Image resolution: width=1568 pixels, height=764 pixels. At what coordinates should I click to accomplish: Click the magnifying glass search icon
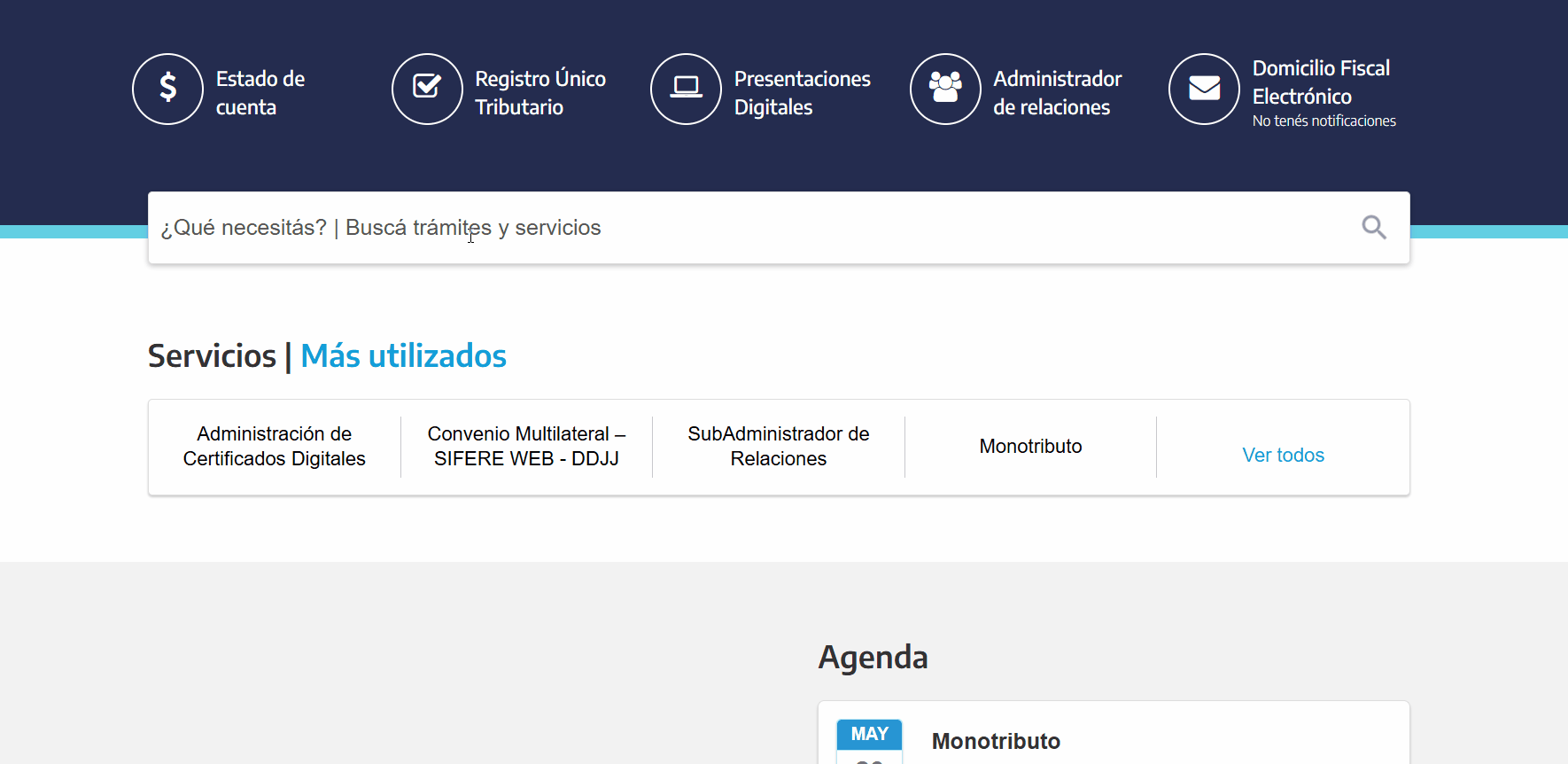(x=1374, y=228)
